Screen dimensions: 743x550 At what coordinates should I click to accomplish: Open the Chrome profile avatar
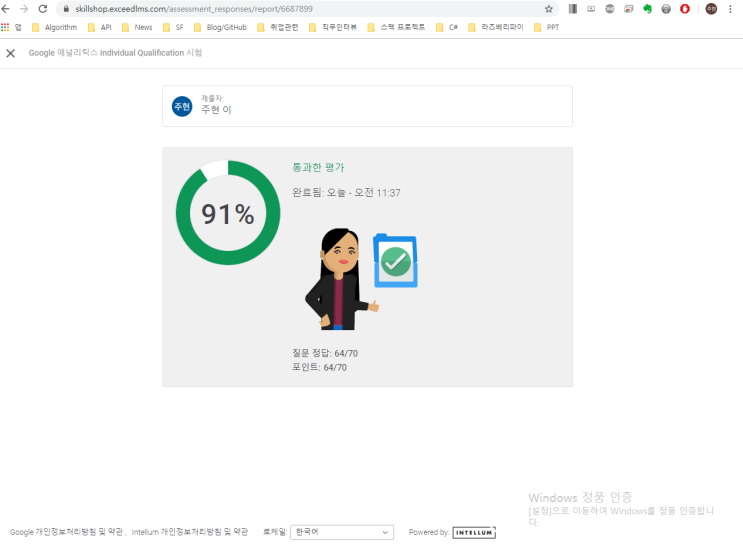point(711,9)
